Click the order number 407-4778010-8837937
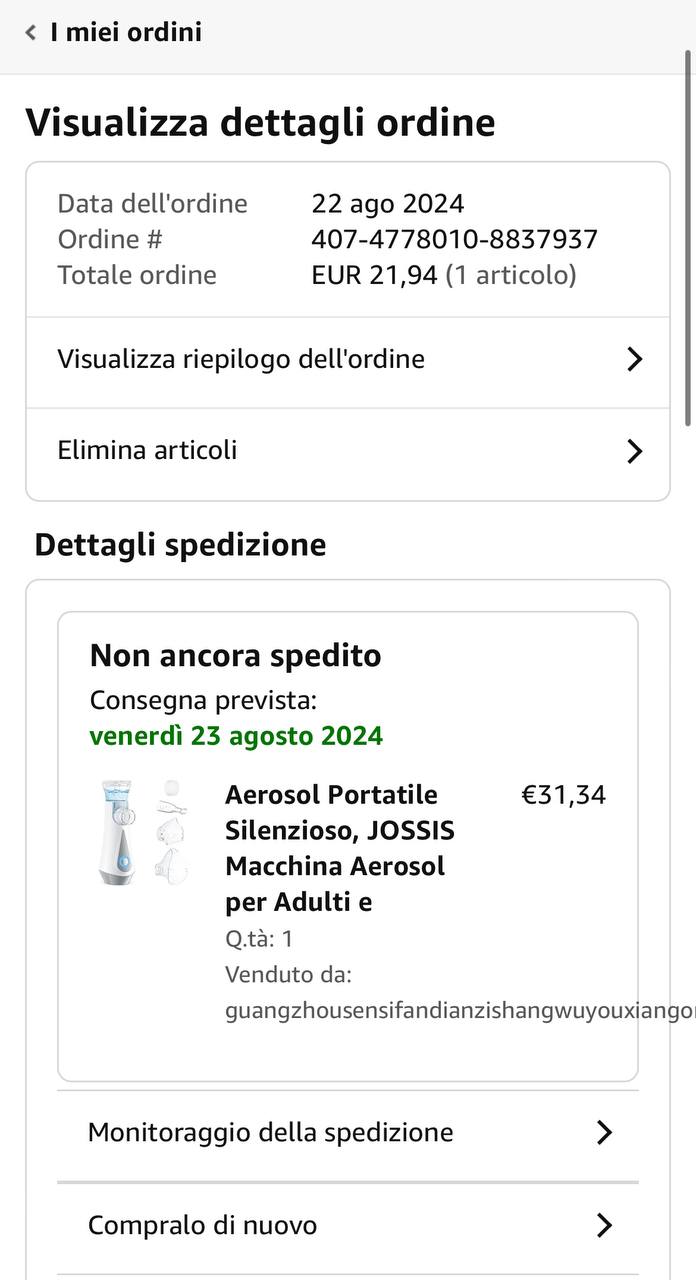This screenshot has height=1280, width=696. [454, 239]
